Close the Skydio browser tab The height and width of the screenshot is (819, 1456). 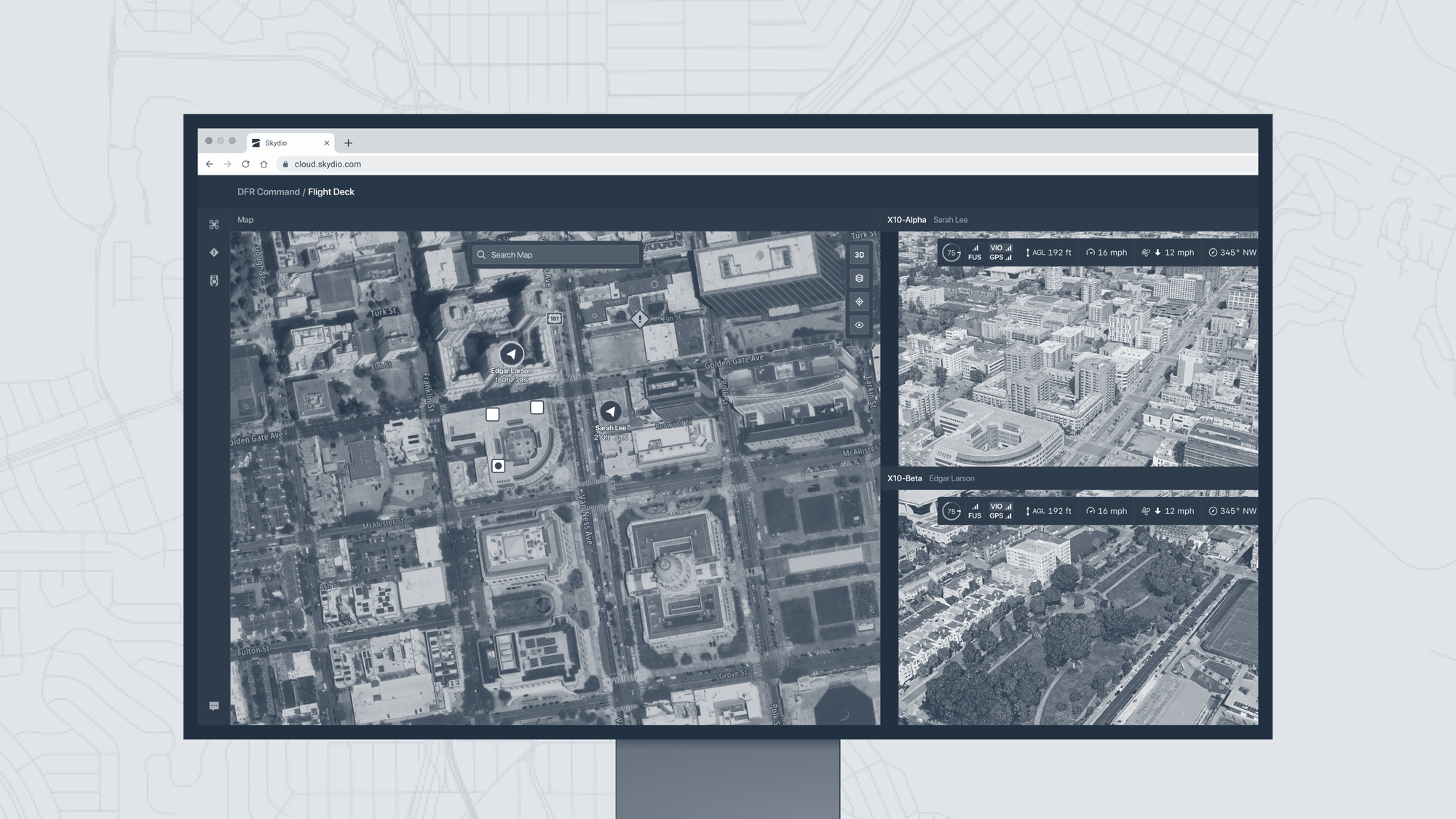[327, 143]
